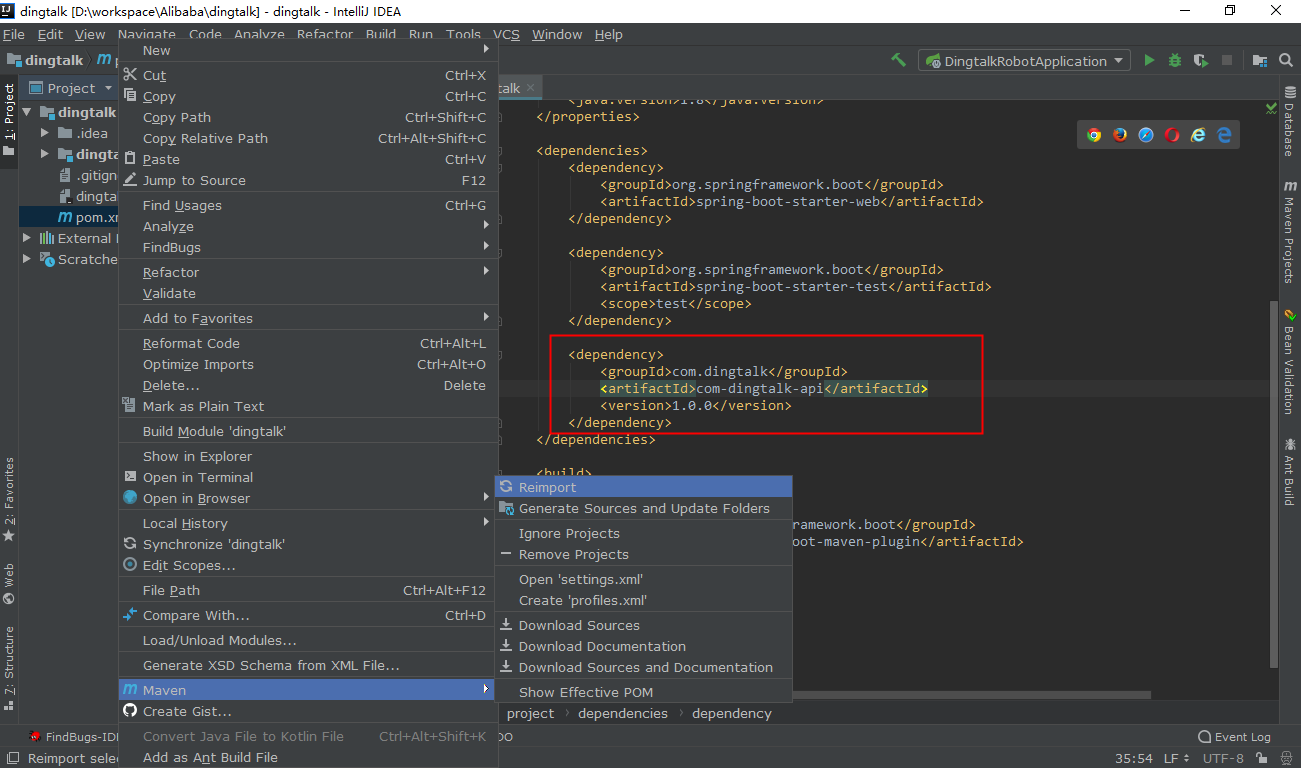Run DingtalkRobotApplication with the green play icon

click(x=1149, y=60)
